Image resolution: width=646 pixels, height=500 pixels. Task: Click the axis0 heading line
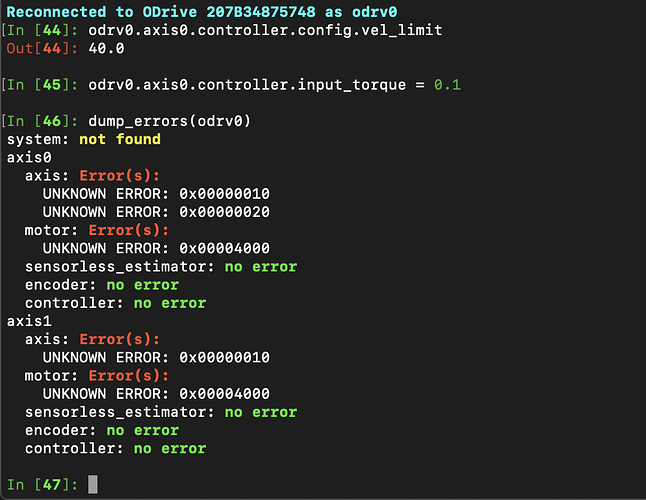click(29, 157)
